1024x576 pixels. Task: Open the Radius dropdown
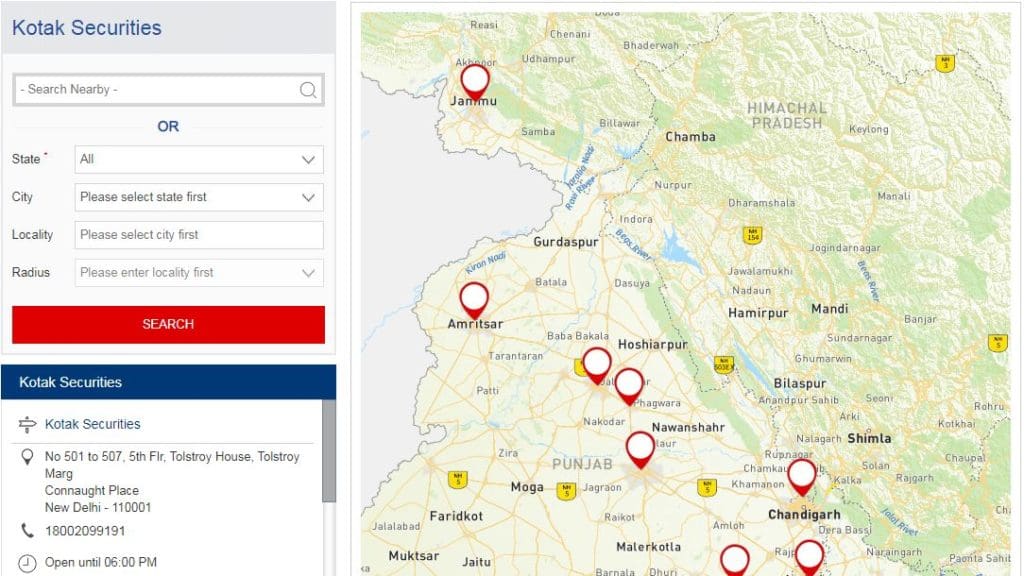[199, 273]
